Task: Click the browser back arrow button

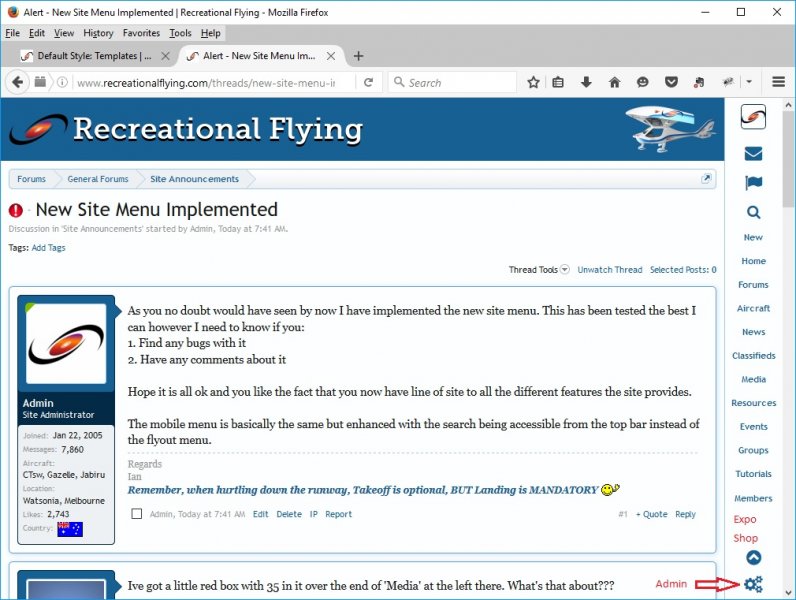Action: 17,82
